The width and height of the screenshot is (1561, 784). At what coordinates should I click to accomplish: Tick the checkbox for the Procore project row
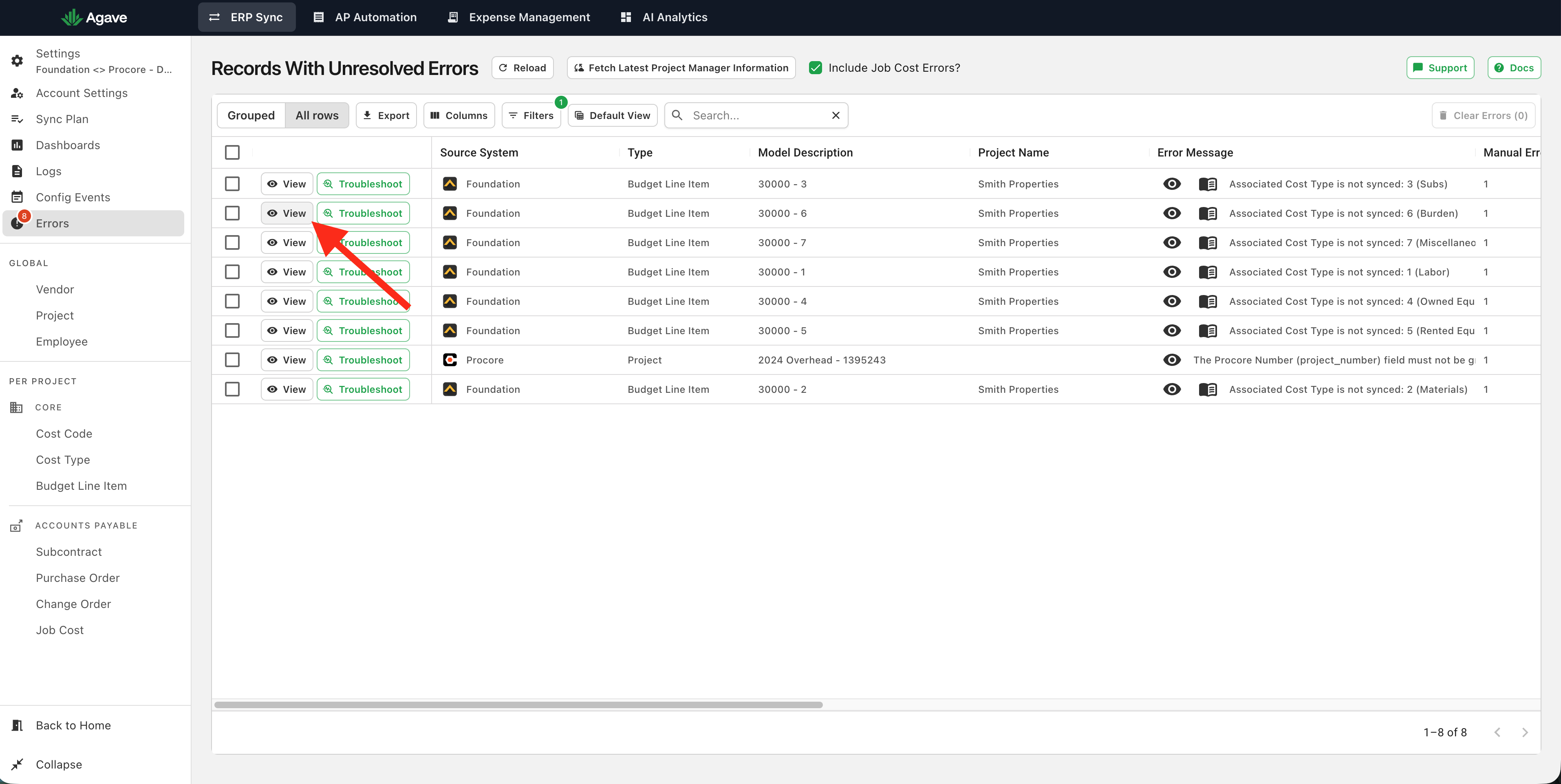click(232, 360)
